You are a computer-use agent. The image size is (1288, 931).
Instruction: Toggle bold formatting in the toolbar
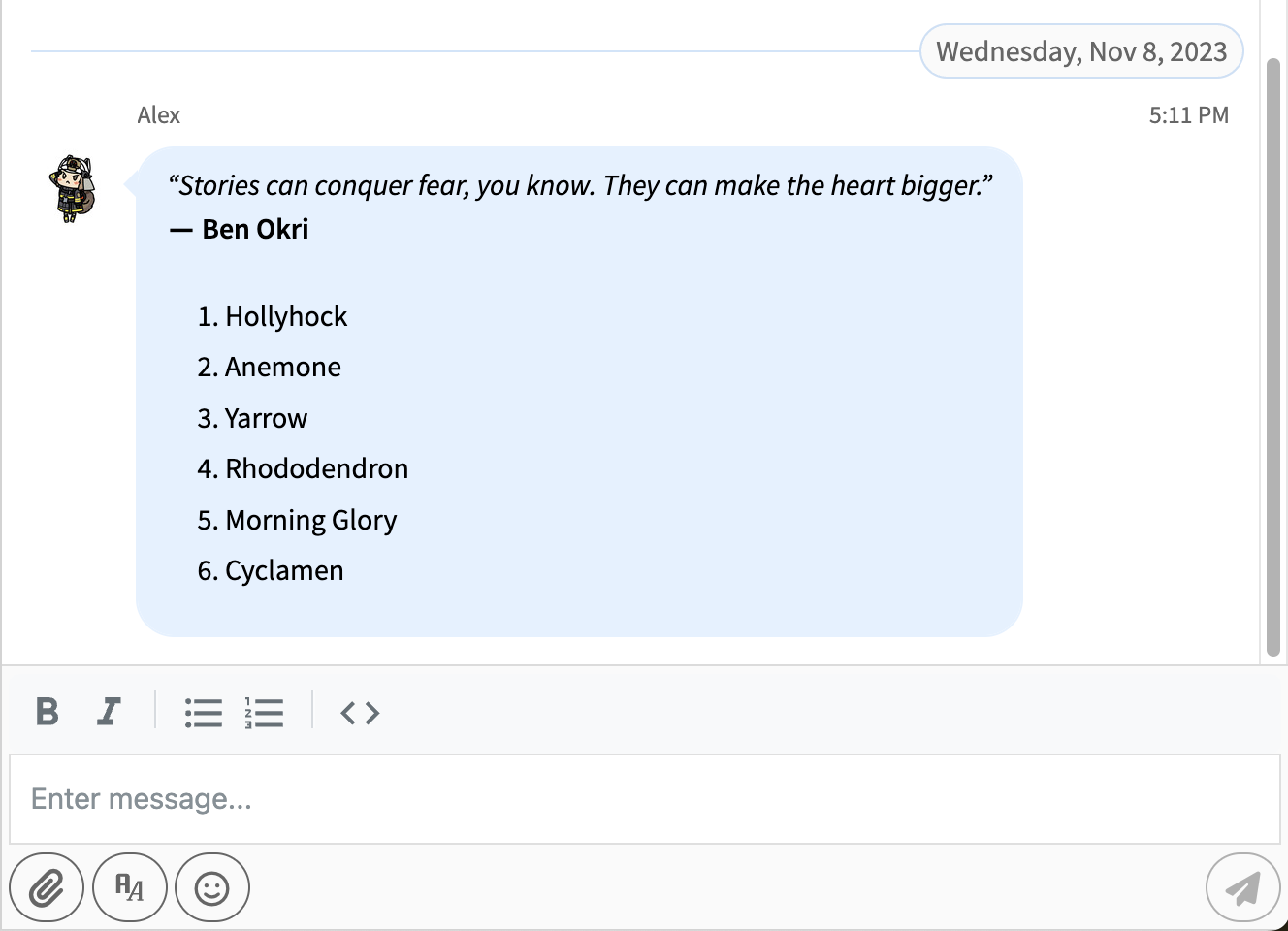[x=47, y=712]
